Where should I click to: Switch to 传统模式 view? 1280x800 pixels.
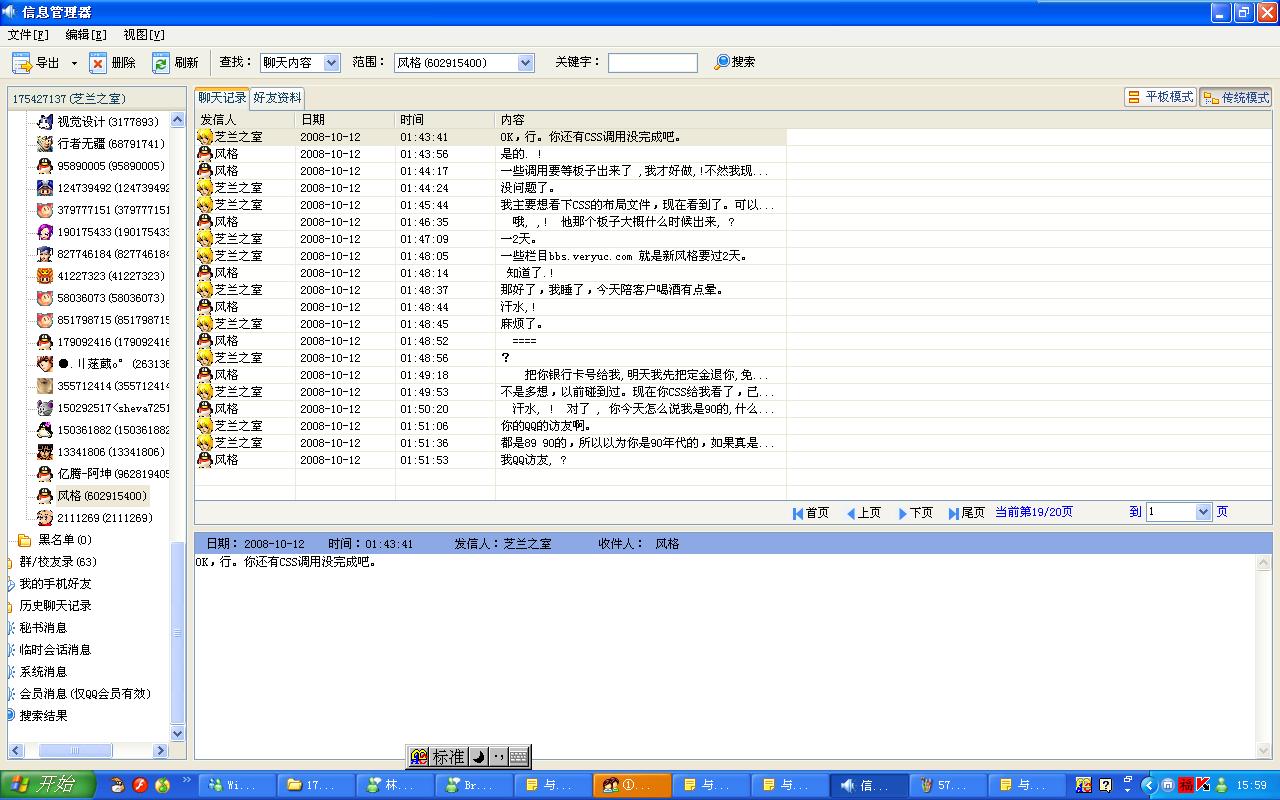pos(1236,97)
